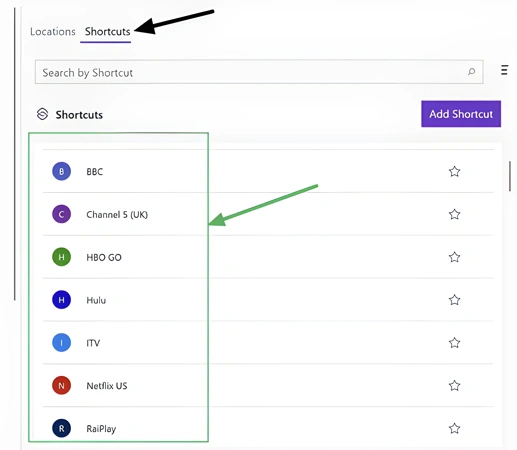Click the BBC avatar icon
This screenshot has width=517, height=450.
tap(61, 171)
